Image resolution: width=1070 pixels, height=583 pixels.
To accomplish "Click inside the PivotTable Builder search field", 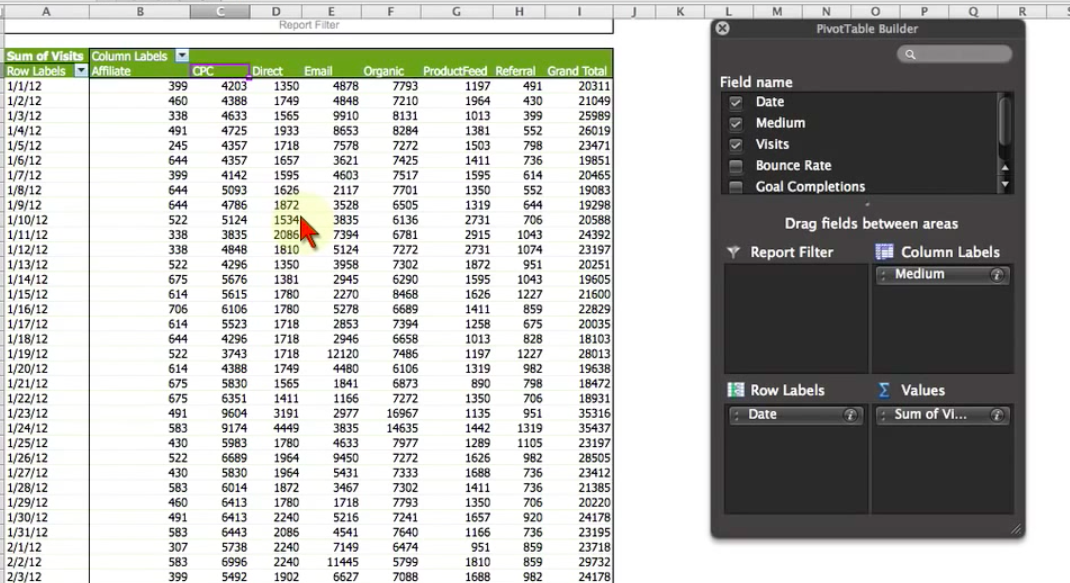I will [955, 54].
